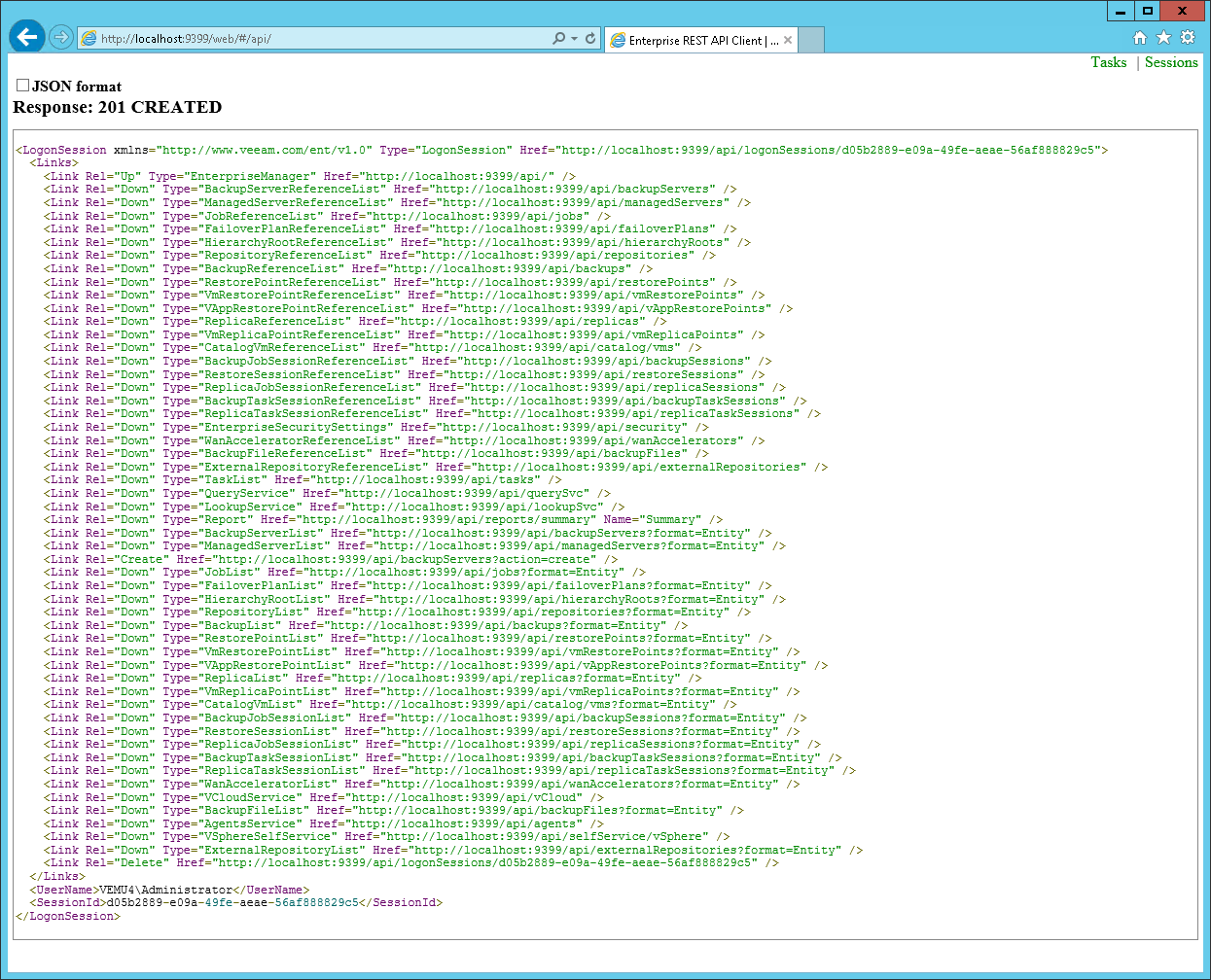Click the page icon in the address bar
This screenshot has width=1211, height=980.
pos(89,39)
